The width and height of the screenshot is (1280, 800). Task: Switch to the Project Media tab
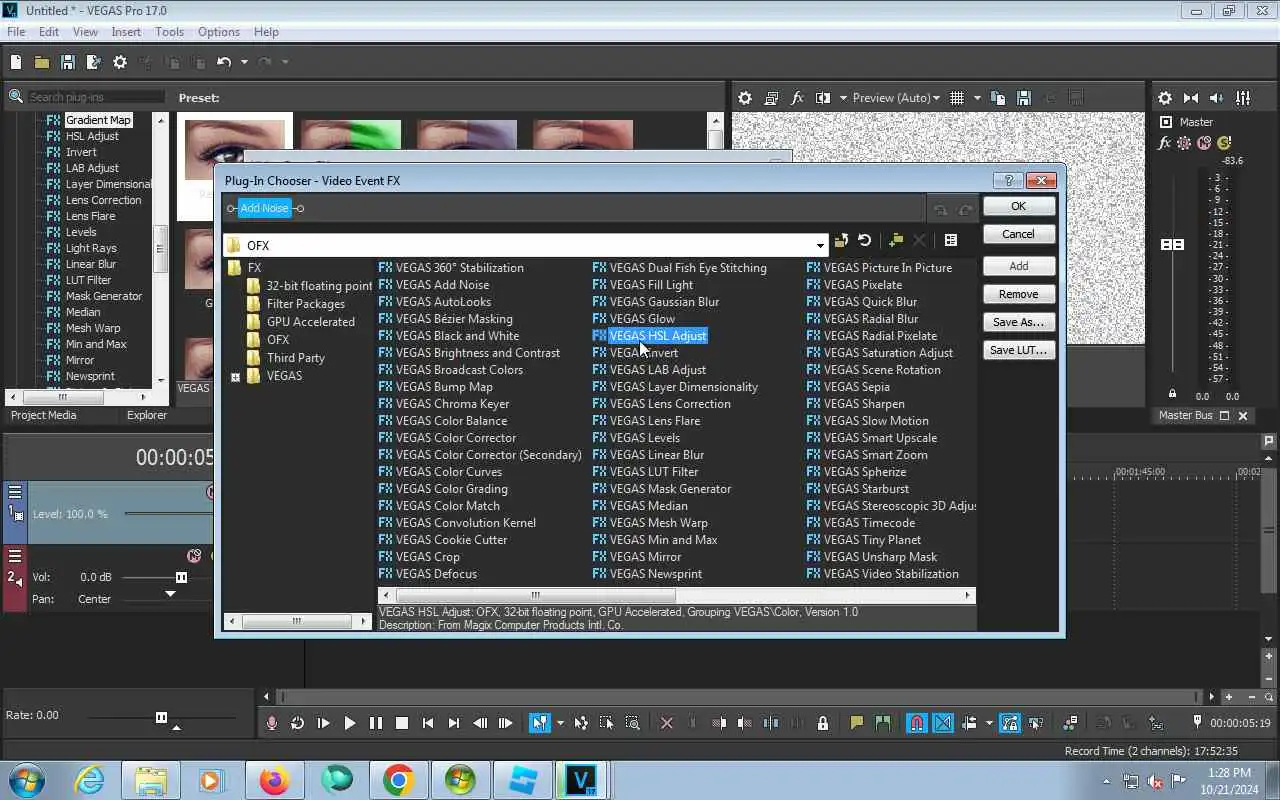44,415
